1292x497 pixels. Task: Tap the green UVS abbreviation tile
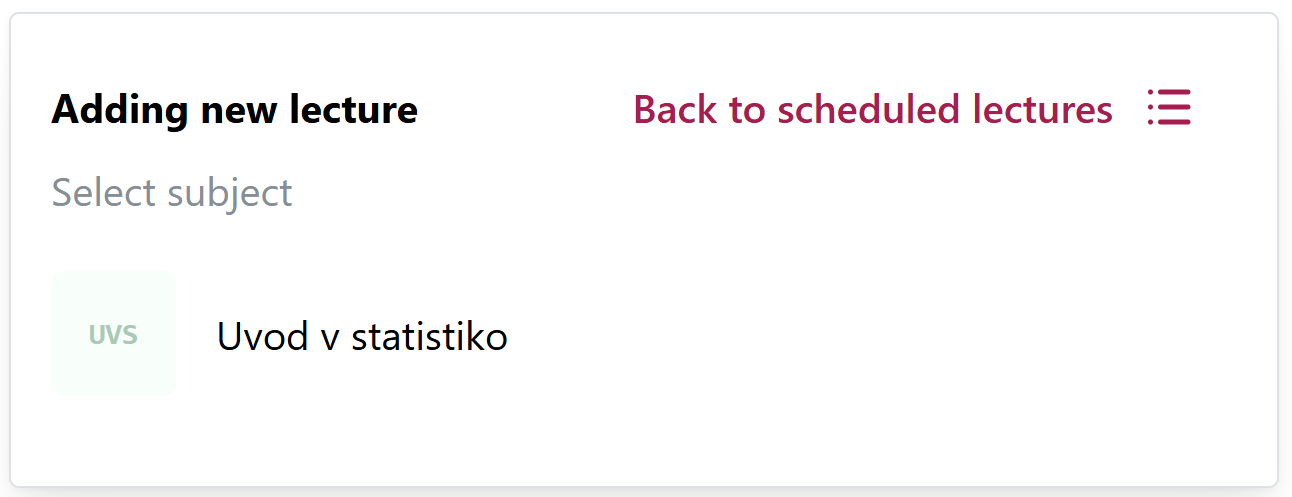click(113, 334)
